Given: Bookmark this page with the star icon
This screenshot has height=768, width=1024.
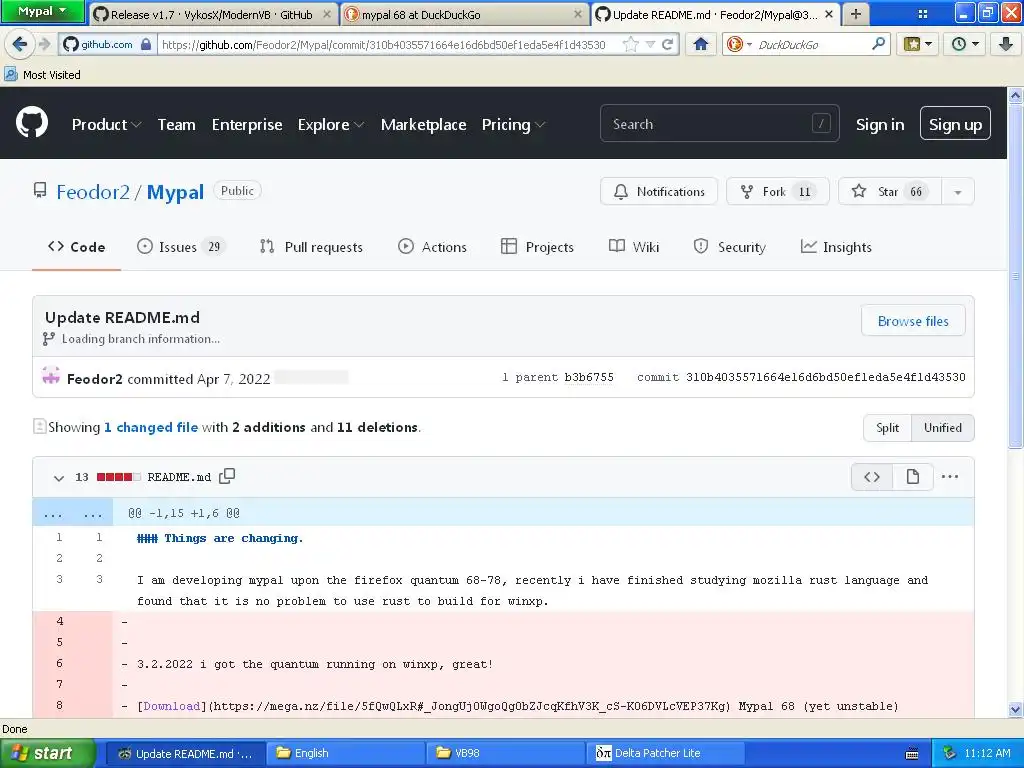Looking at the screenshot, I should click(630, 44).
